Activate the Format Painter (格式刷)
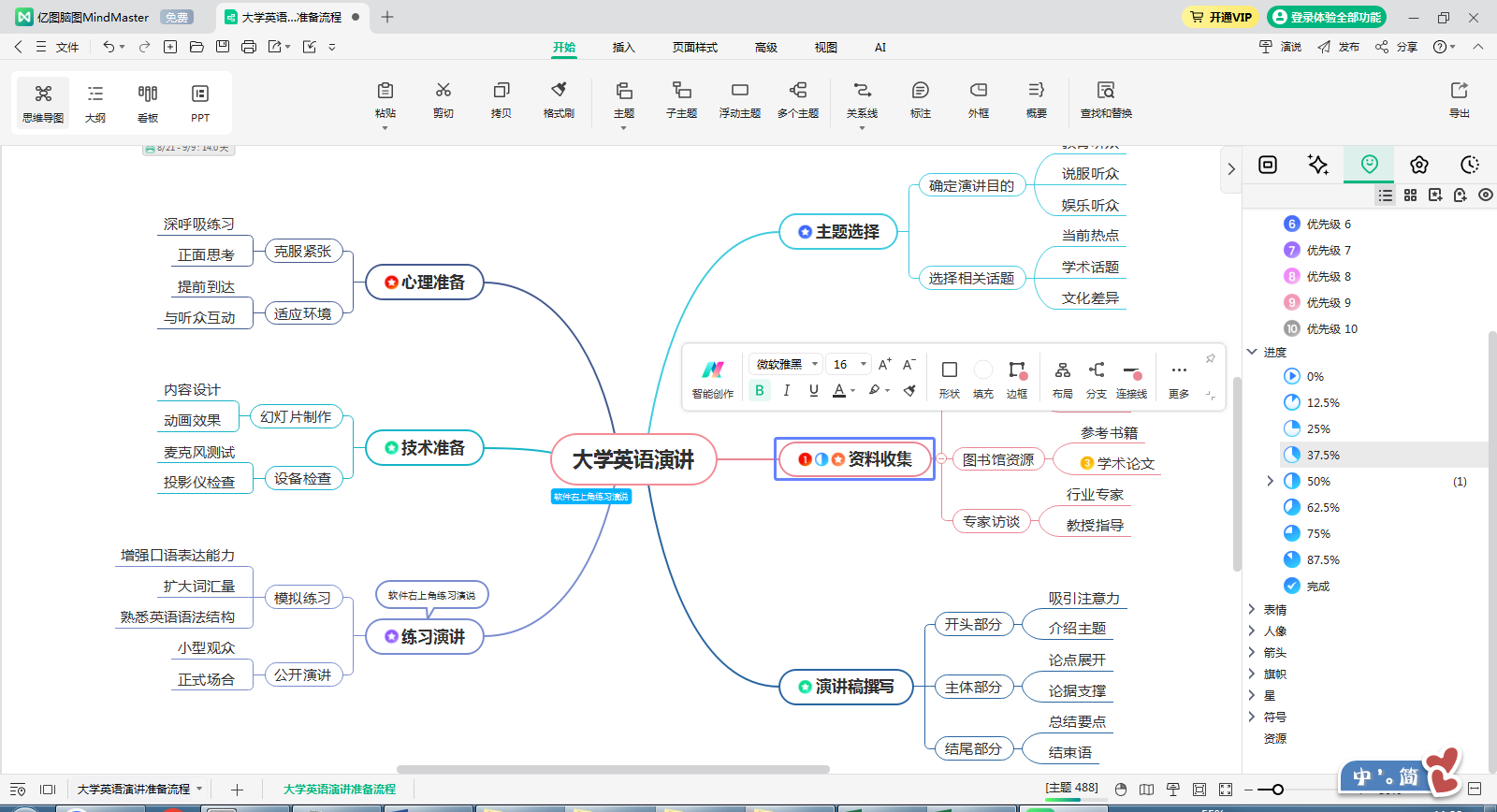The height and width of the screenshot is (812, 1497). pyautogui.click(x=560, y=100)
